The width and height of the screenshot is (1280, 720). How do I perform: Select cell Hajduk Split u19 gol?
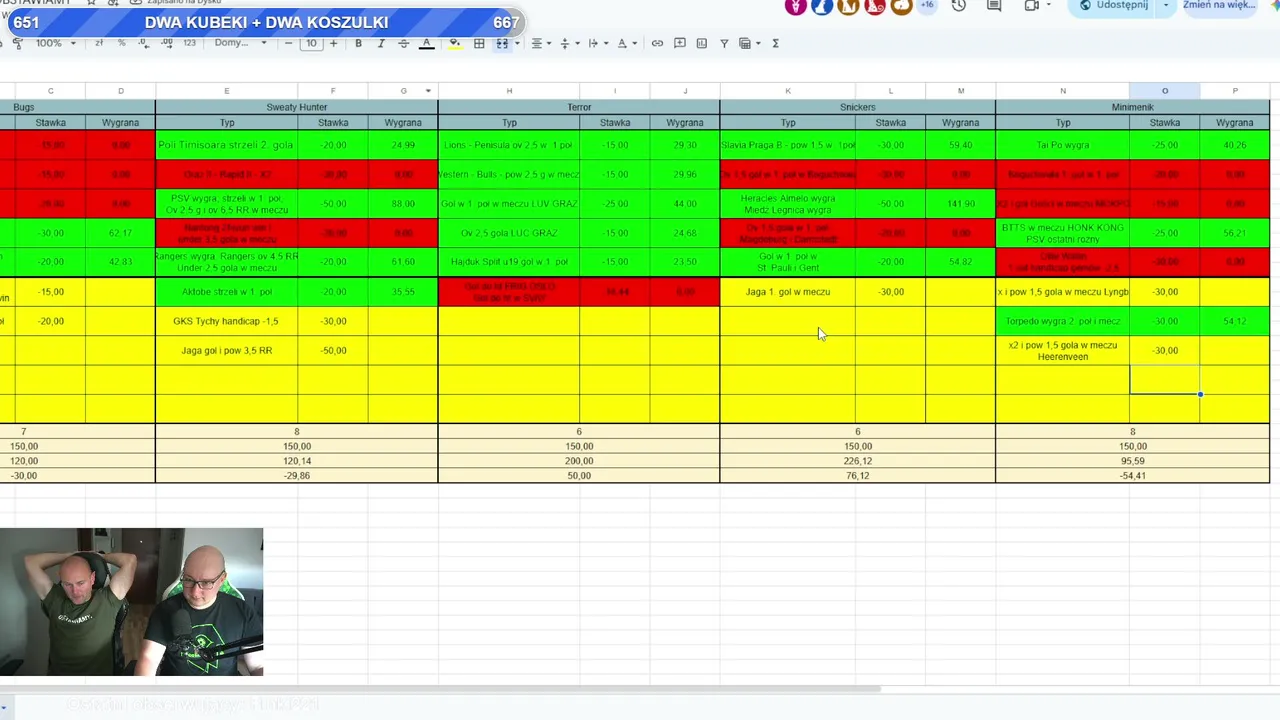pyautogui.click(x=509, y=262)
